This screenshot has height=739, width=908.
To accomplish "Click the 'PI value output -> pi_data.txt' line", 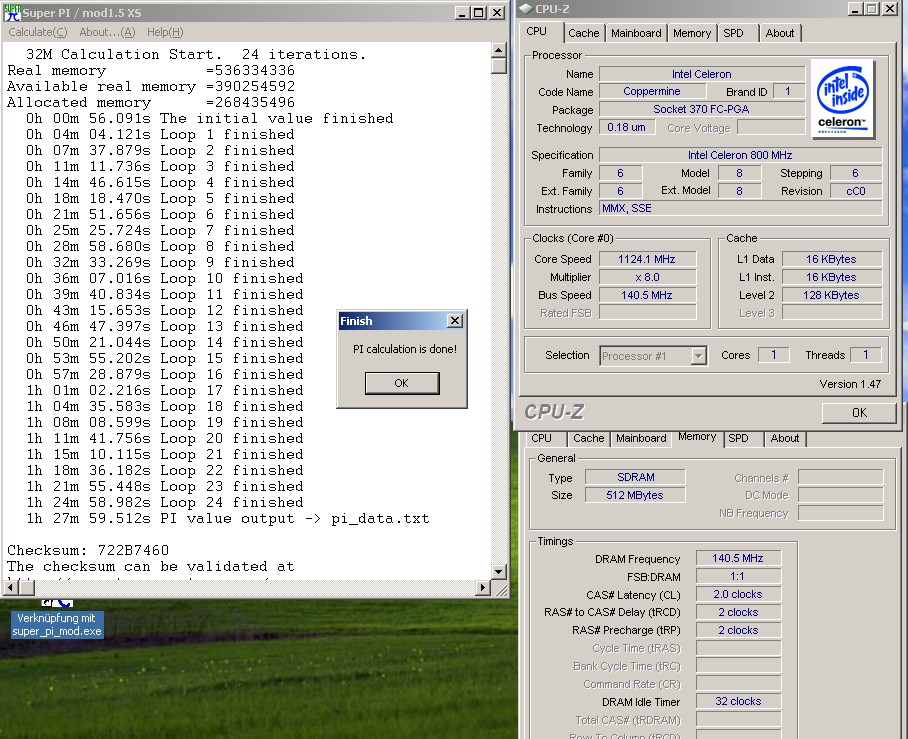I will coord(228,518).
